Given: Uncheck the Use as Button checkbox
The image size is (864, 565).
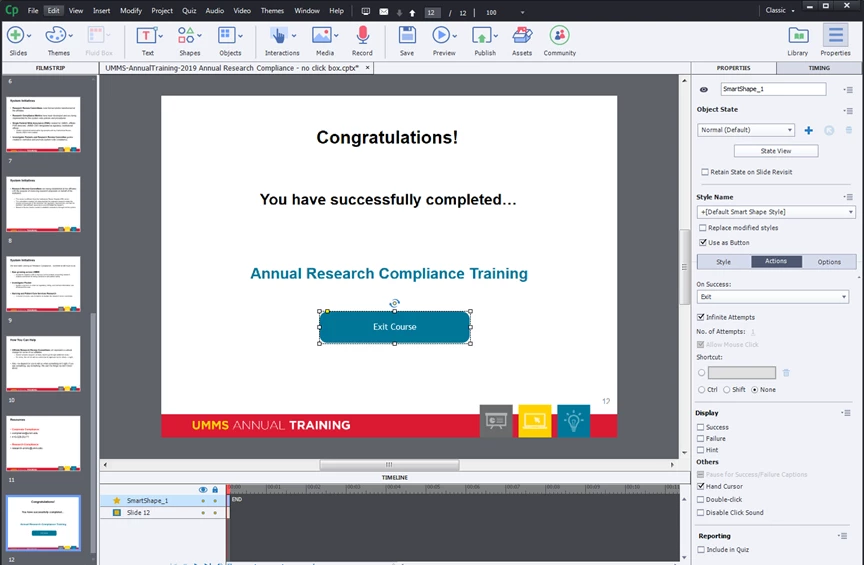Looking at the screenshot, I should tap(703, 243).
